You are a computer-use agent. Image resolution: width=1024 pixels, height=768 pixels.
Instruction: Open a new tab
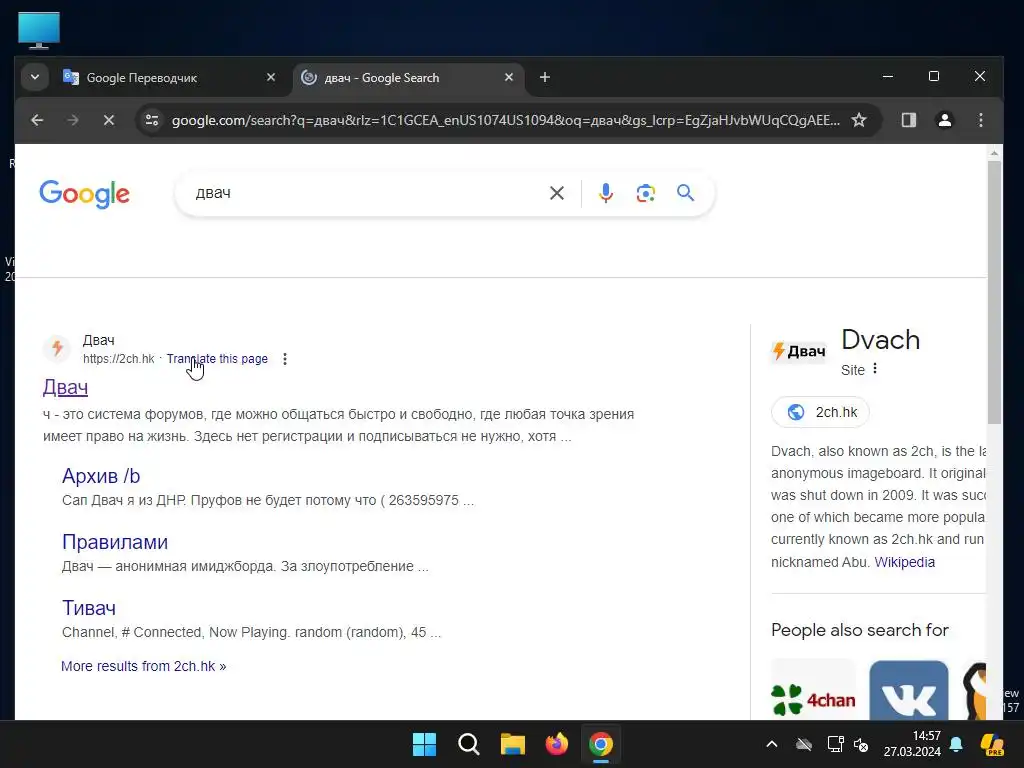point(545,77)
